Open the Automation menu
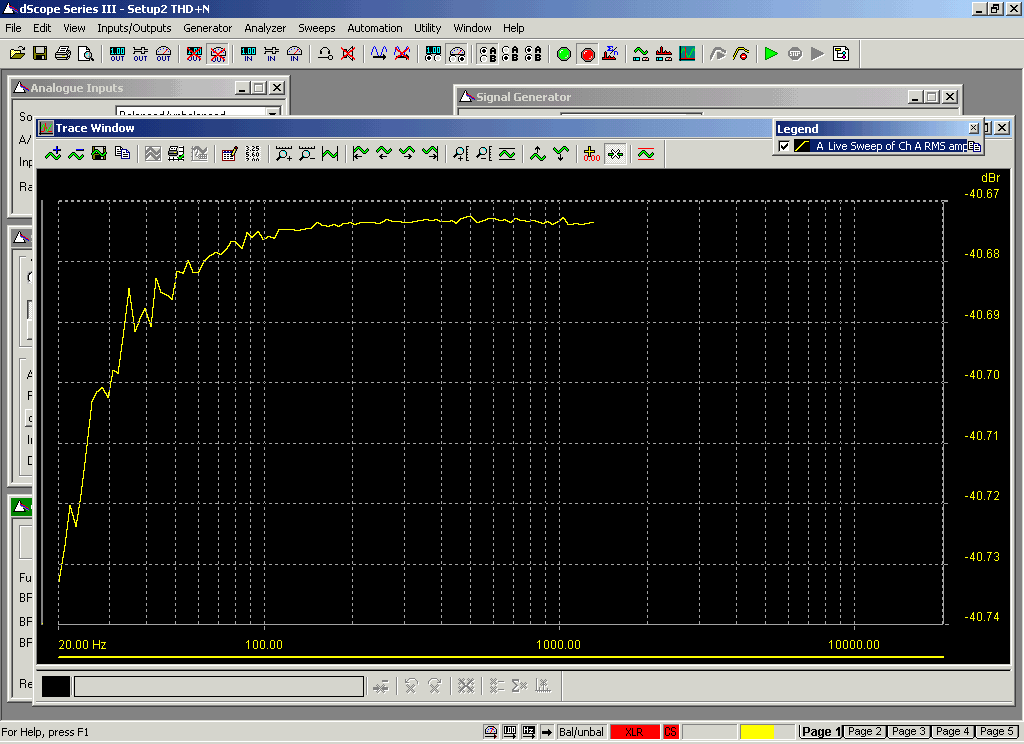 tap(374, 28)
